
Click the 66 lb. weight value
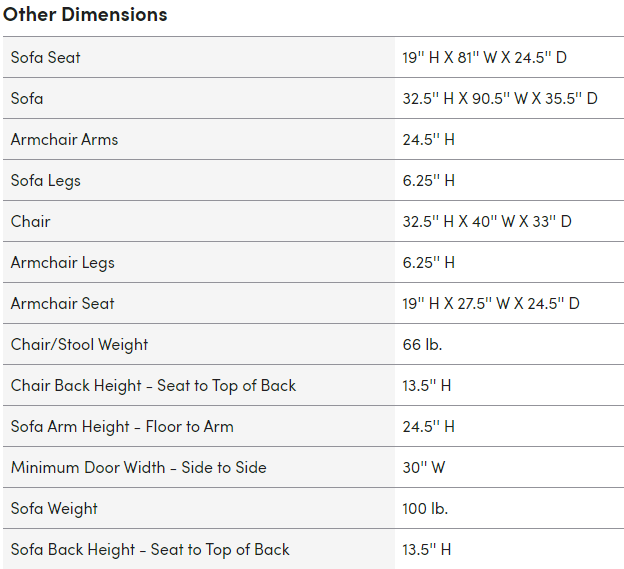(x=422, y=344)
